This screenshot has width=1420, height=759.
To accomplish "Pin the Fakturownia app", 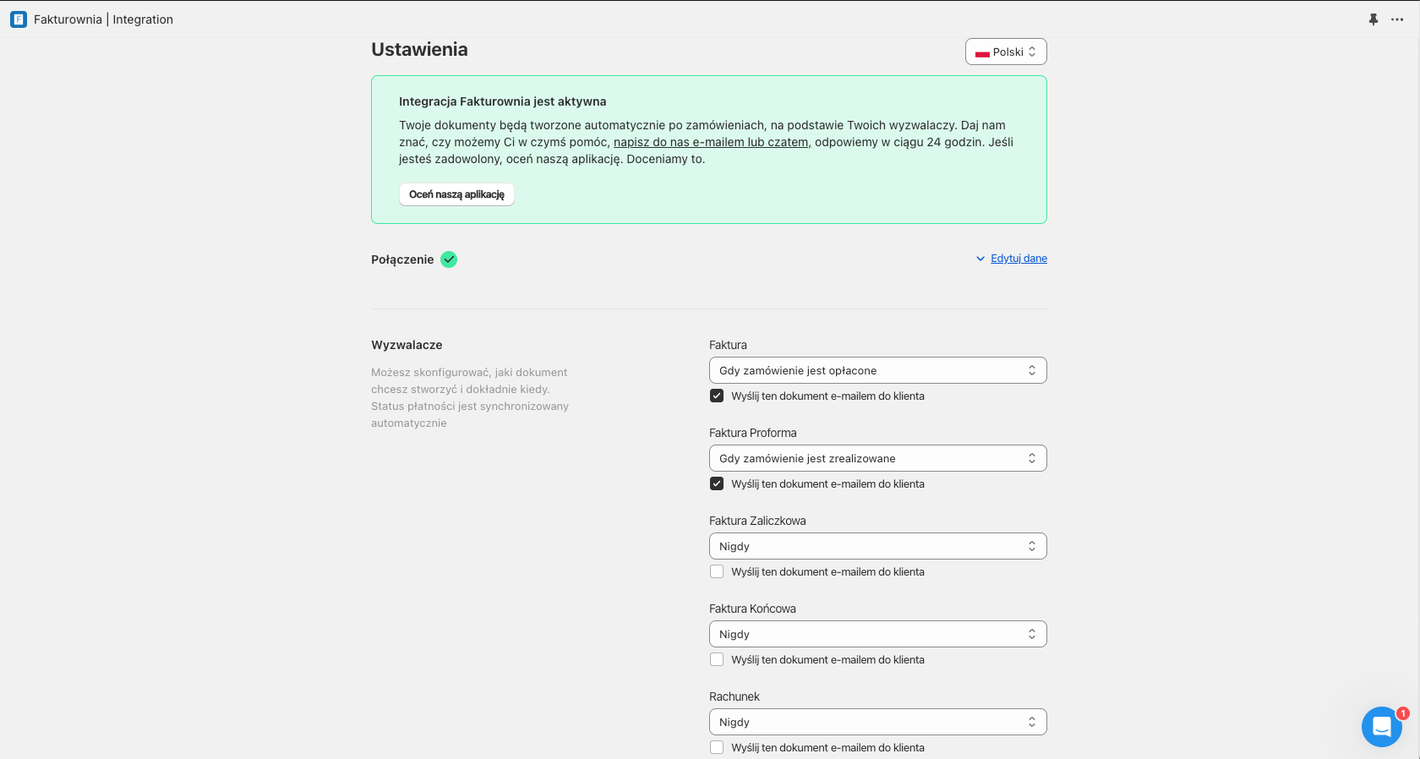I will 1373,19.
